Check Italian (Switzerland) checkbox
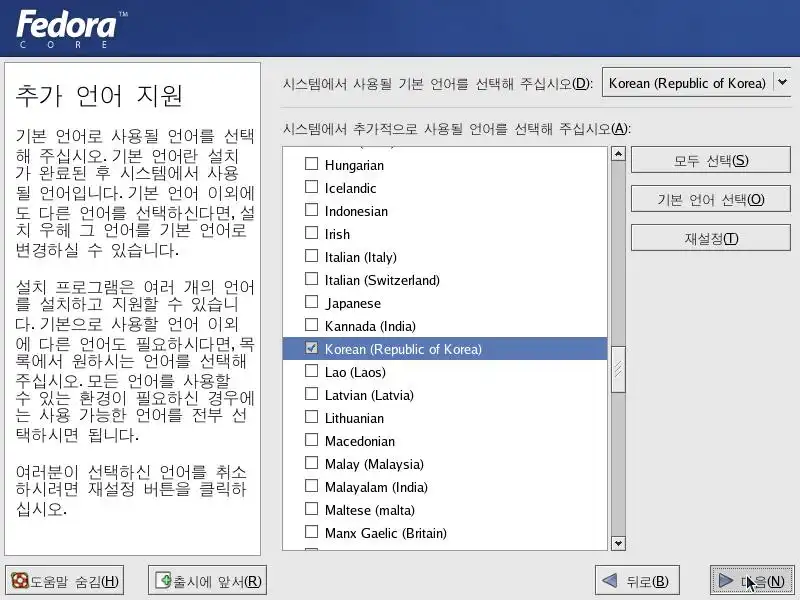 click(x=311, y=279)
